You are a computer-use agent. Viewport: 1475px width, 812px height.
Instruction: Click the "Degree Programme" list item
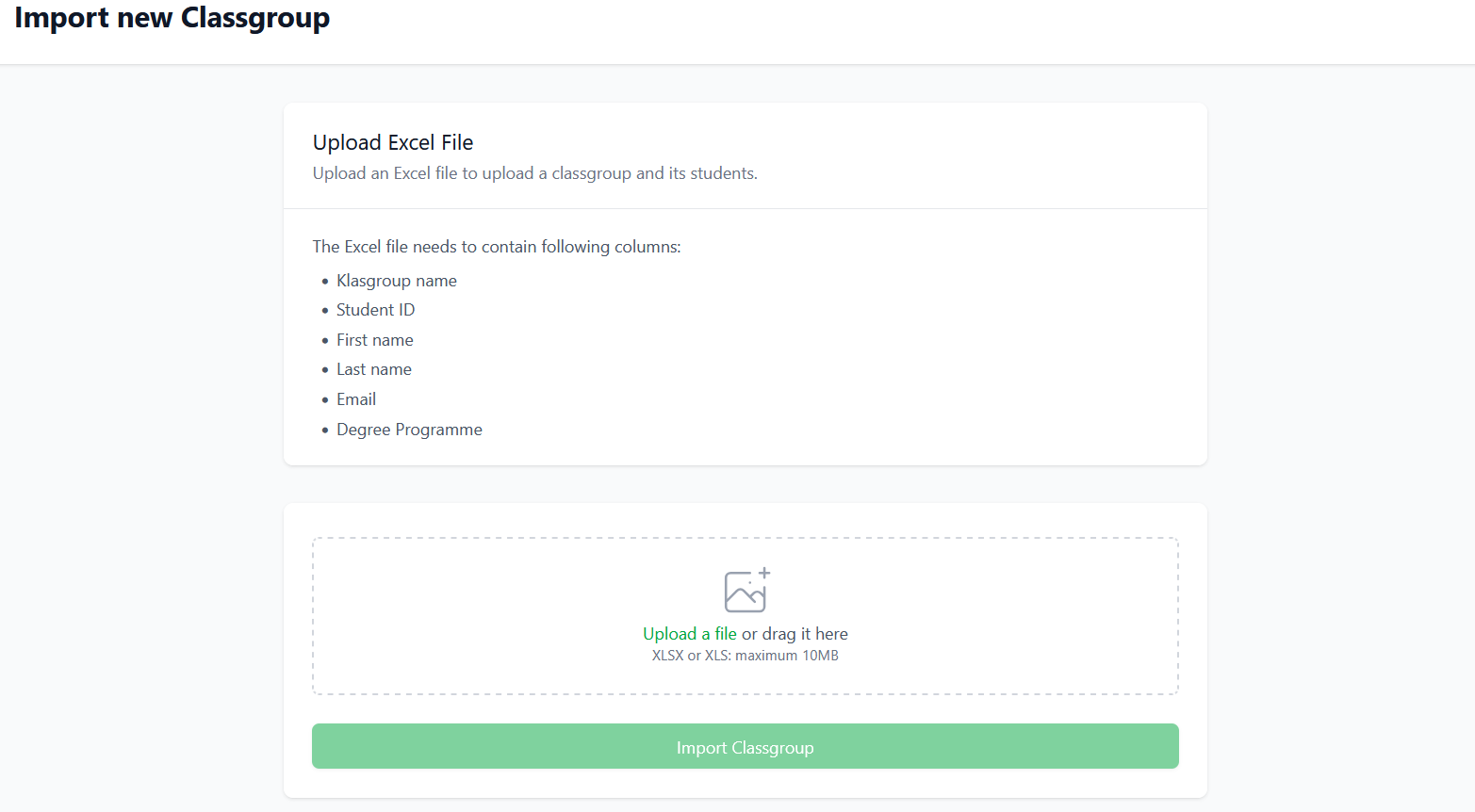coord(409,430)
